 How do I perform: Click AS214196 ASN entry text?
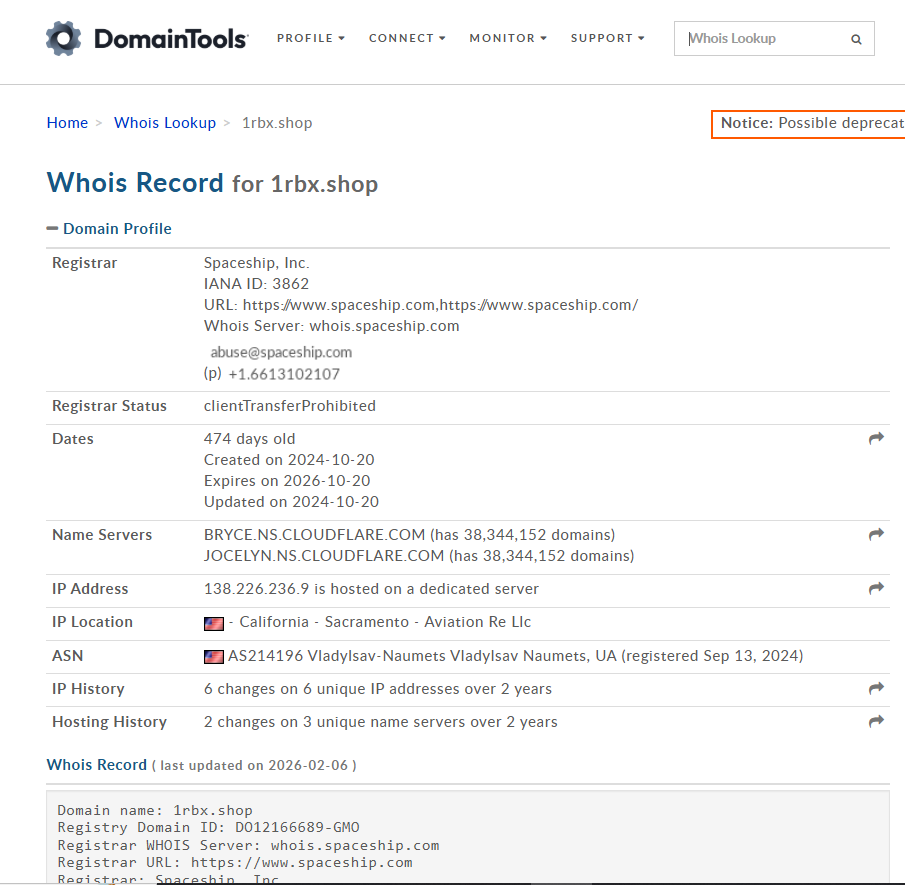[515, 656]
